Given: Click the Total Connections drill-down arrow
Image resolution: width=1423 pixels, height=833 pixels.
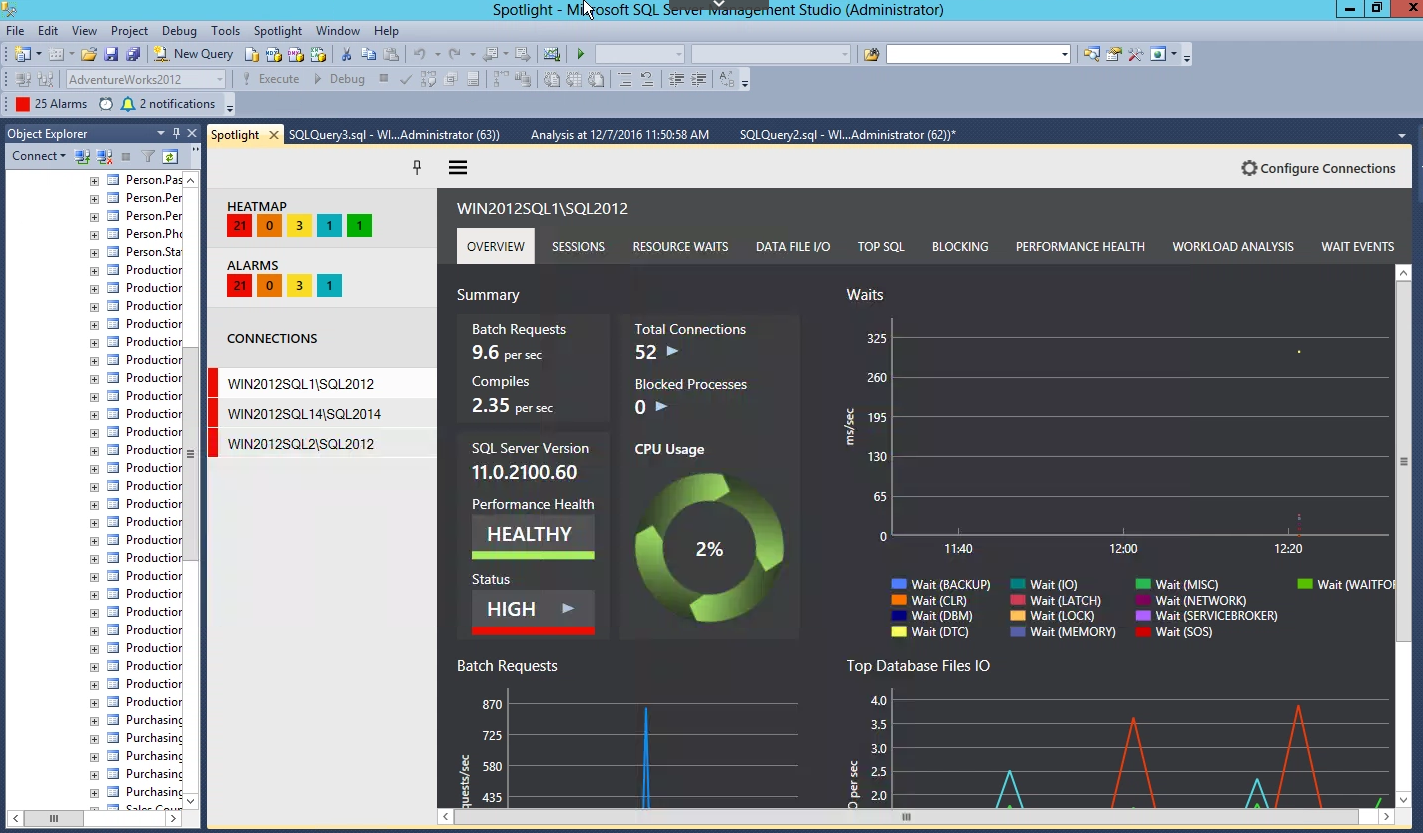Looking at the screenshot, I should coord(672,351).
